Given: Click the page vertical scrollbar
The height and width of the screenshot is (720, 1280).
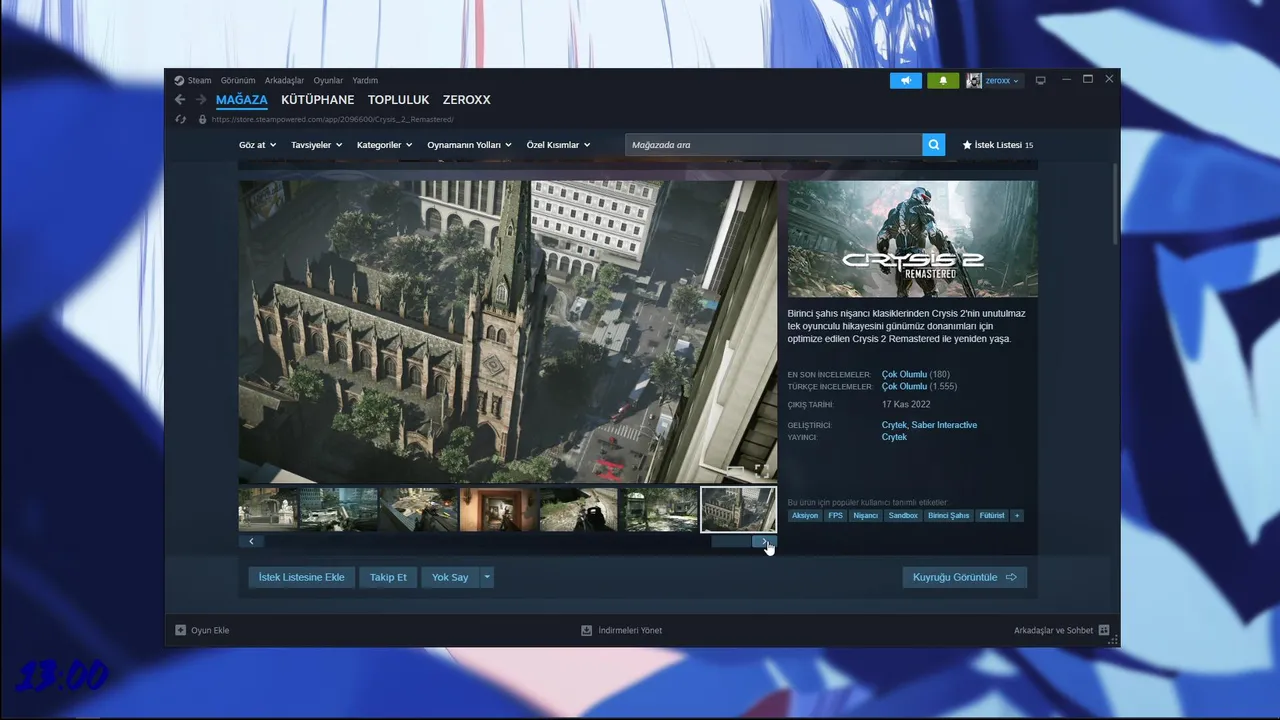Looking at the screenshot, I should click(x=1115, y=205).
